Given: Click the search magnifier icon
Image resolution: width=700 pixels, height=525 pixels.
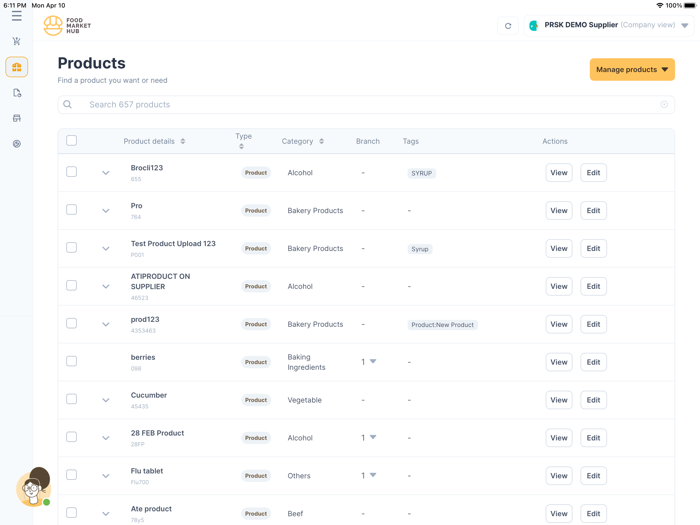Looking at the screenshot, I should [67, 104].
